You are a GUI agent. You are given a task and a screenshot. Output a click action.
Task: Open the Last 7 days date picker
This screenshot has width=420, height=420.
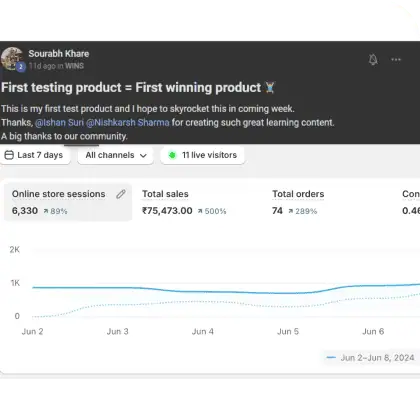click(x=35, y=155)
